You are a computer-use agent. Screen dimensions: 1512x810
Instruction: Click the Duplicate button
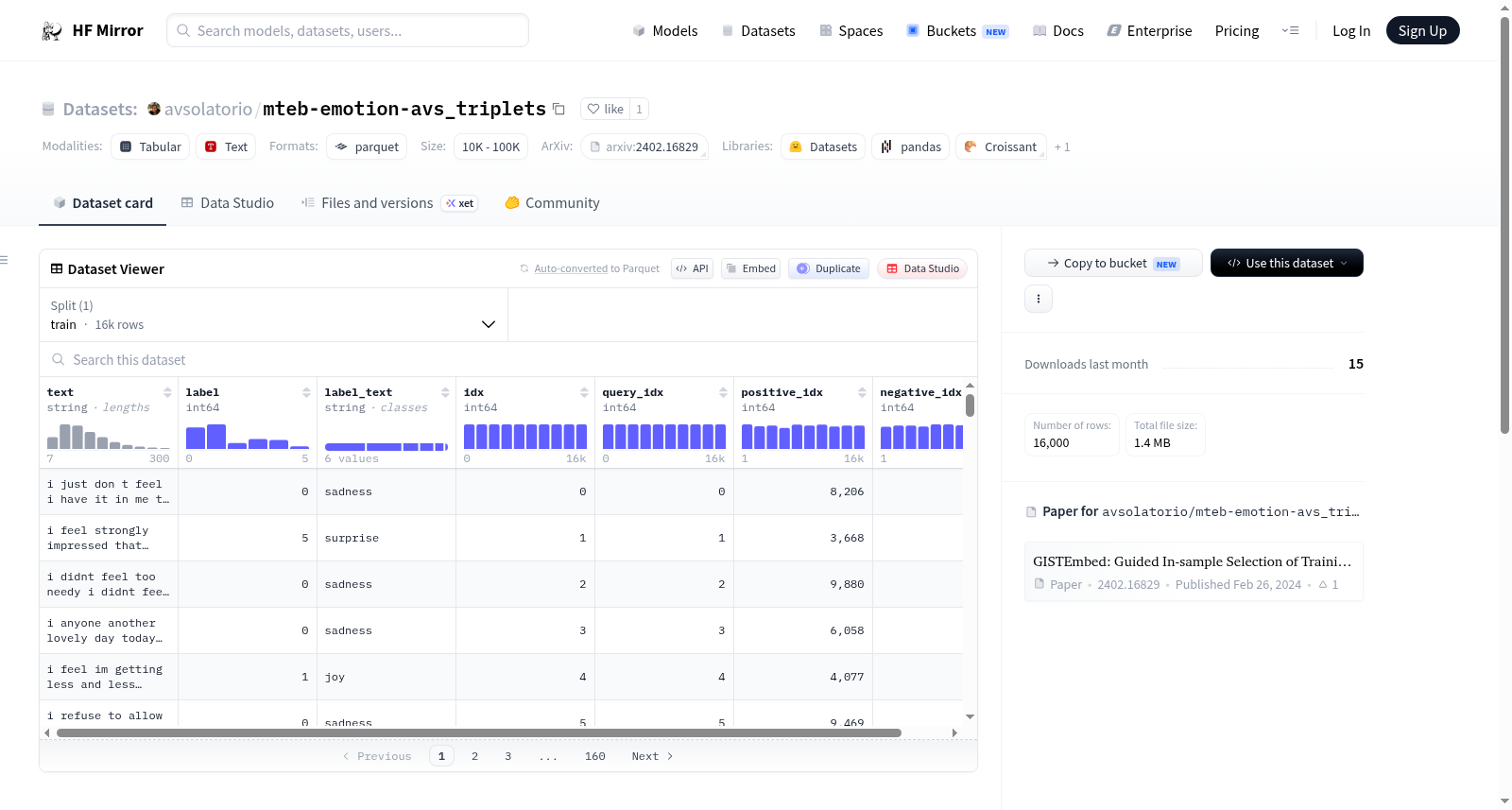829,268
